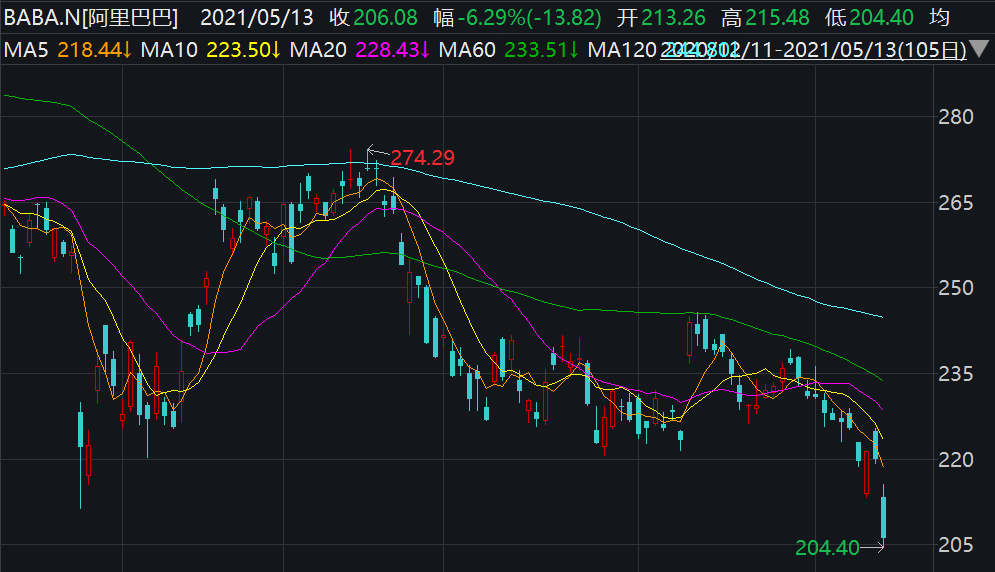995x572 pixels.
Task: Click the 204.40 low price marker
Action: [x=827, y=547]
